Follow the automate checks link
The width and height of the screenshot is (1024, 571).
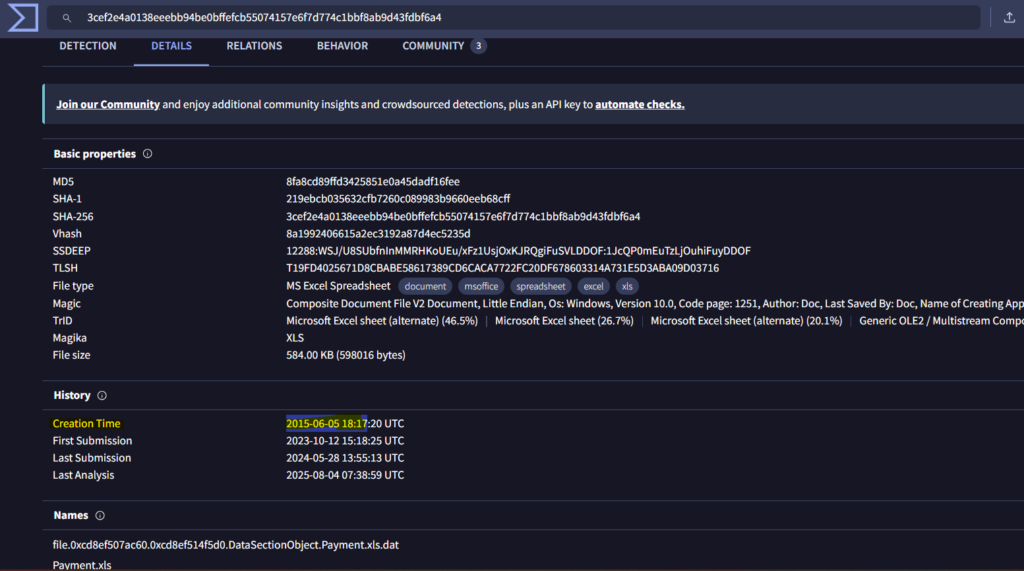(x=639, y=105)
